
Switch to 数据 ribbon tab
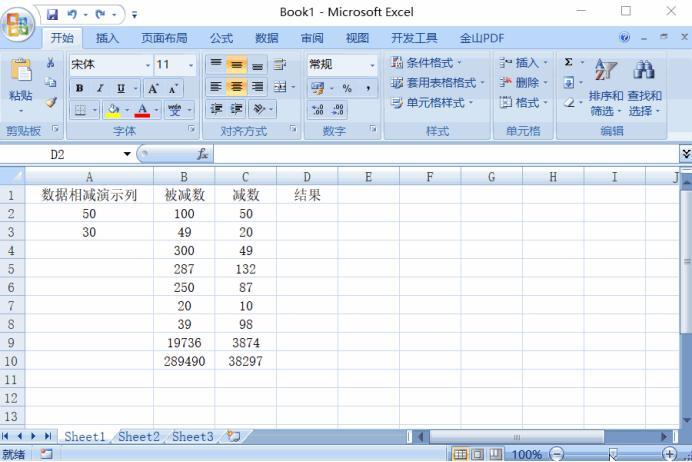pyautogui.click(x=267, y=38)
